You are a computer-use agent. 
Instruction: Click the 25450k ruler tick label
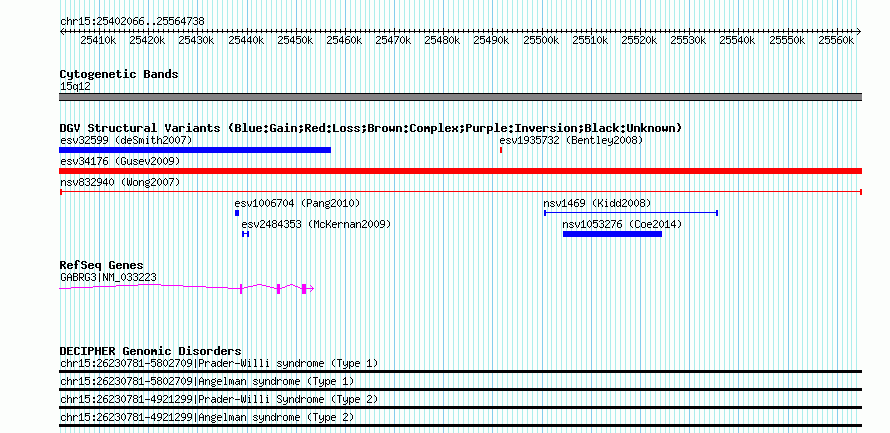296,40
